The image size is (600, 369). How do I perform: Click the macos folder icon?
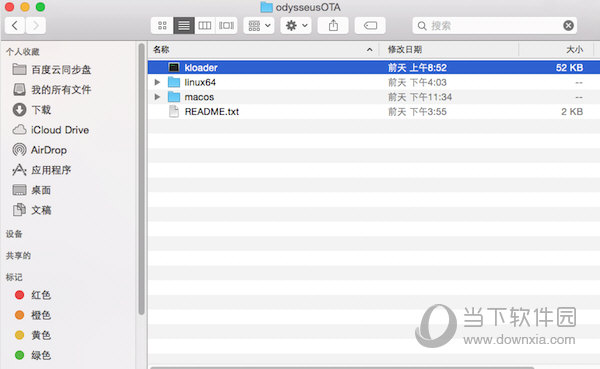[174, 96]
